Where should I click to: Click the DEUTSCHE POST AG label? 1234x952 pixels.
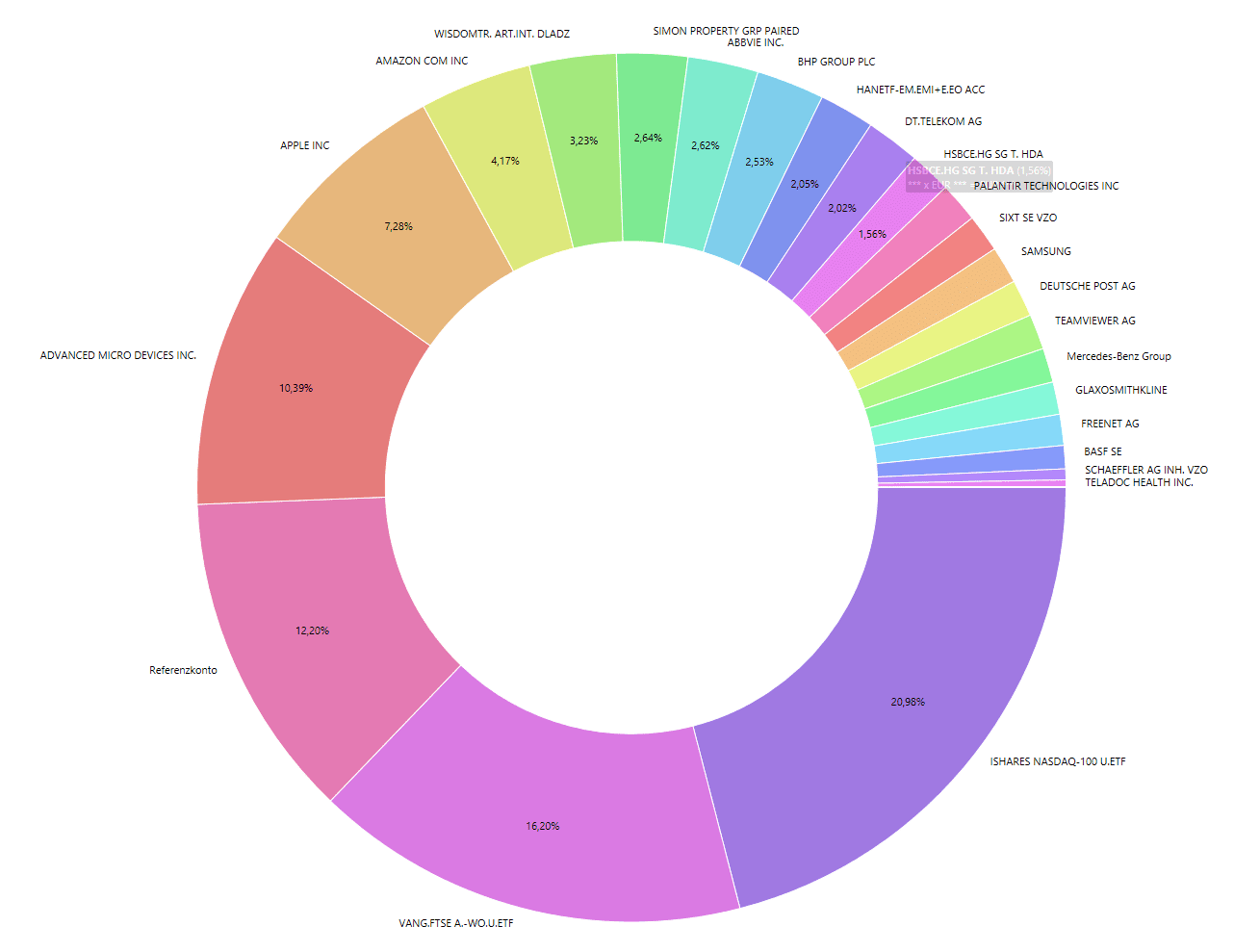tap(1088, 286)
